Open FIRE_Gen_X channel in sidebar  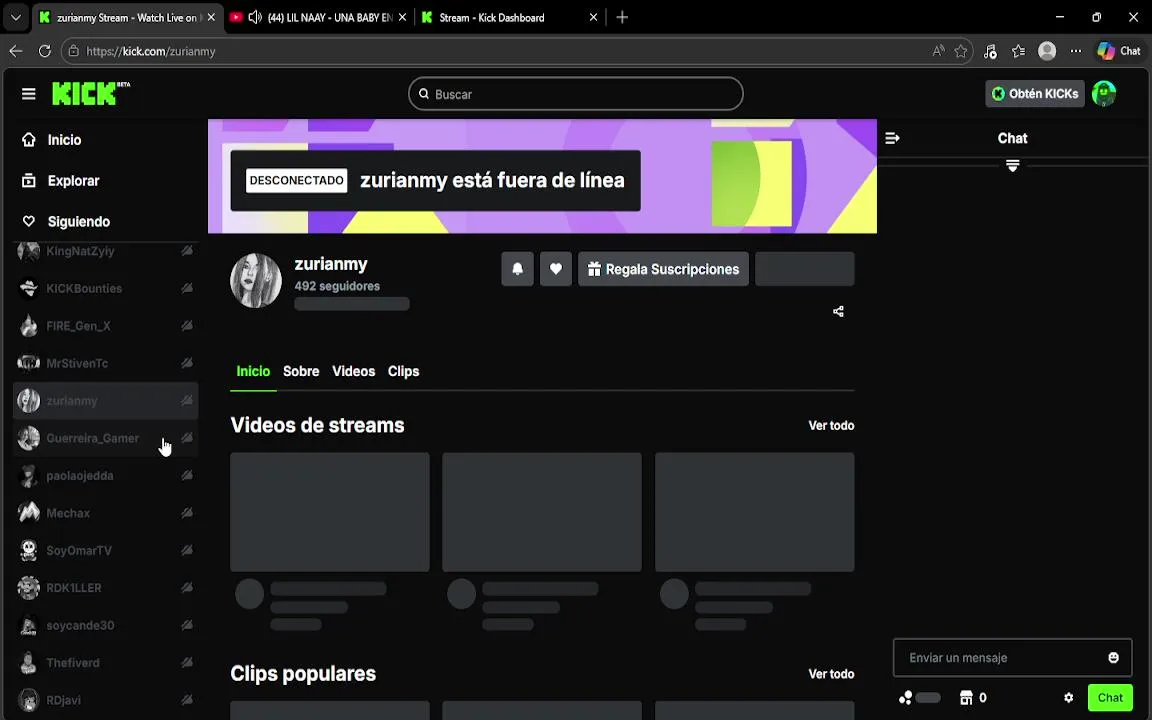coord(105,326)
